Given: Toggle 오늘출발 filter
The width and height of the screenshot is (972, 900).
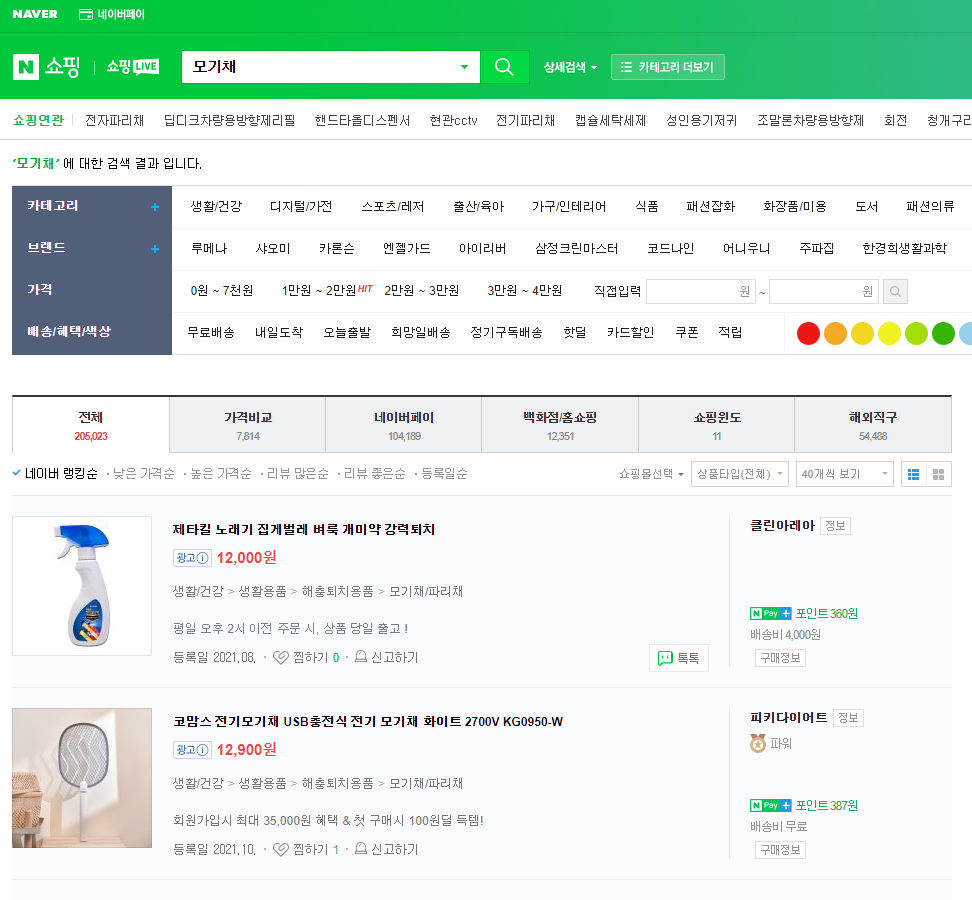Looking at the screenshot, I should 347,333.
